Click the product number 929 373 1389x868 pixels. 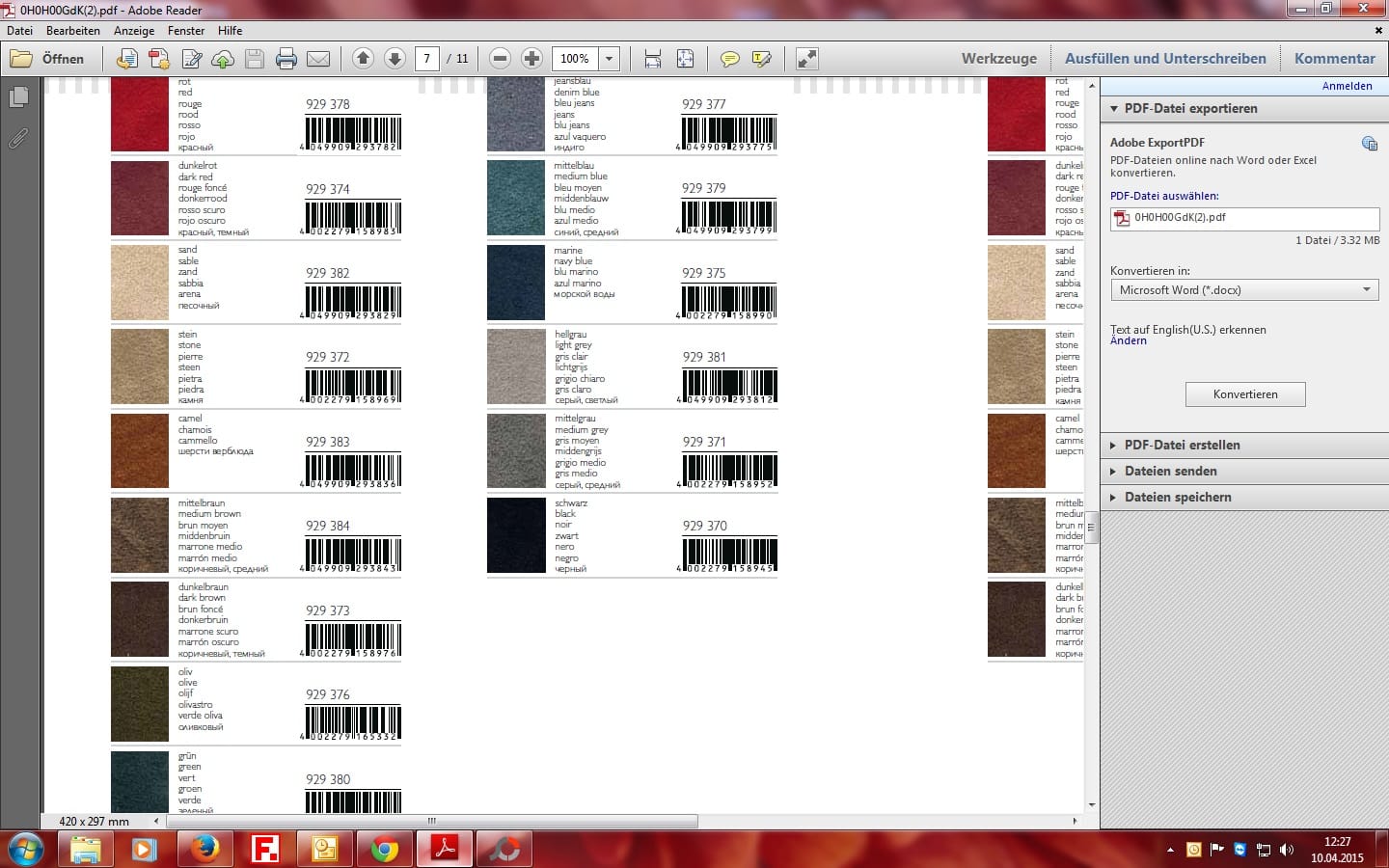328,610
